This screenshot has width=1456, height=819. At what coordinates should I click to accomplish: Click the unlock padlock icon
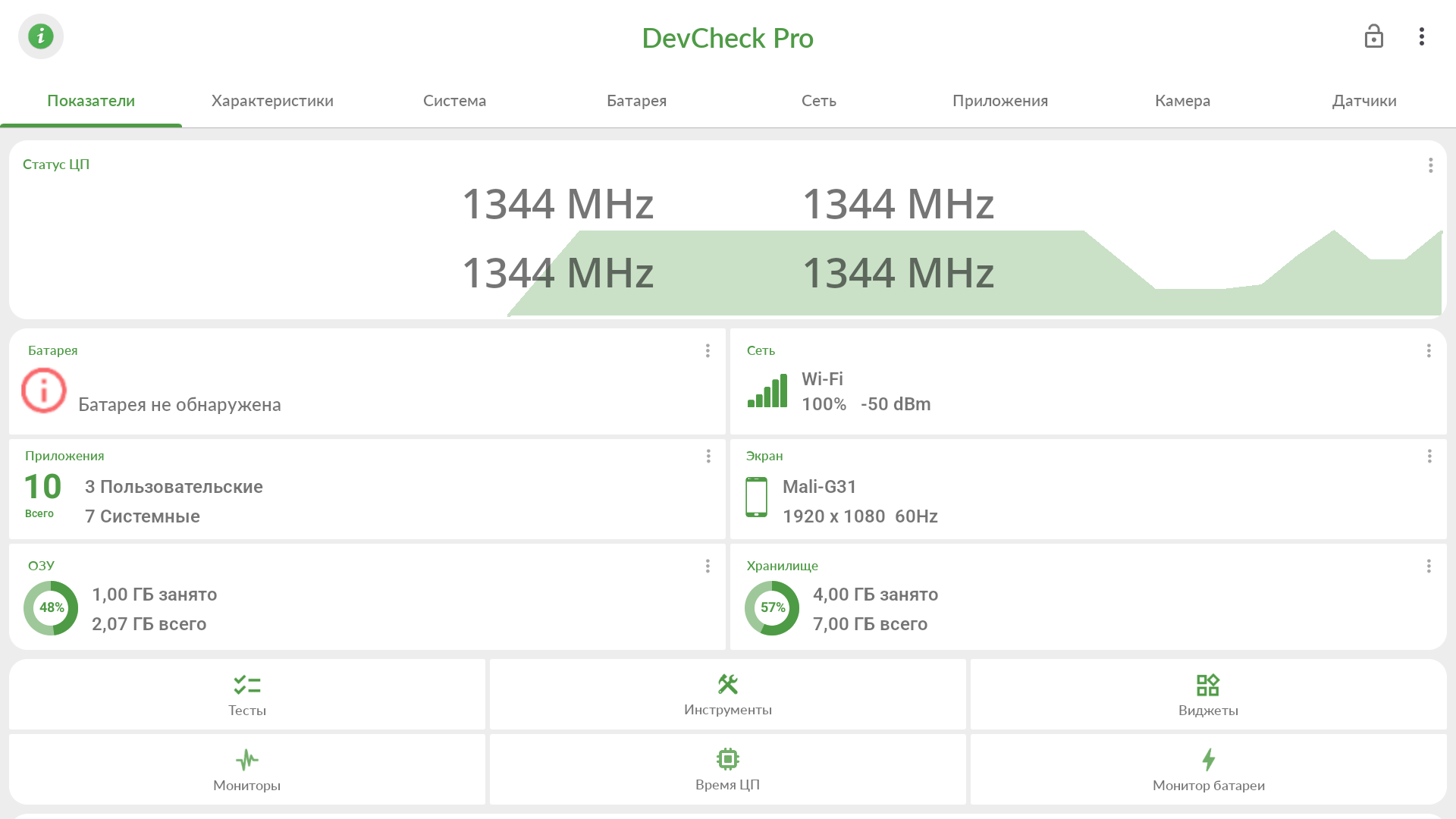point(1373,36)
